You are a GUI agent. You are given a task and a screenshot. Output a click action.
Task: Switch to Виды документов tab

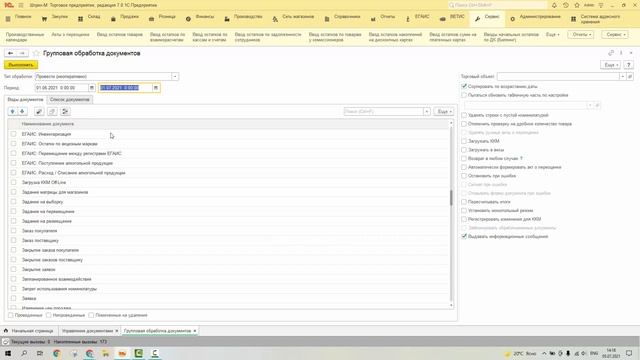point(25,100)
